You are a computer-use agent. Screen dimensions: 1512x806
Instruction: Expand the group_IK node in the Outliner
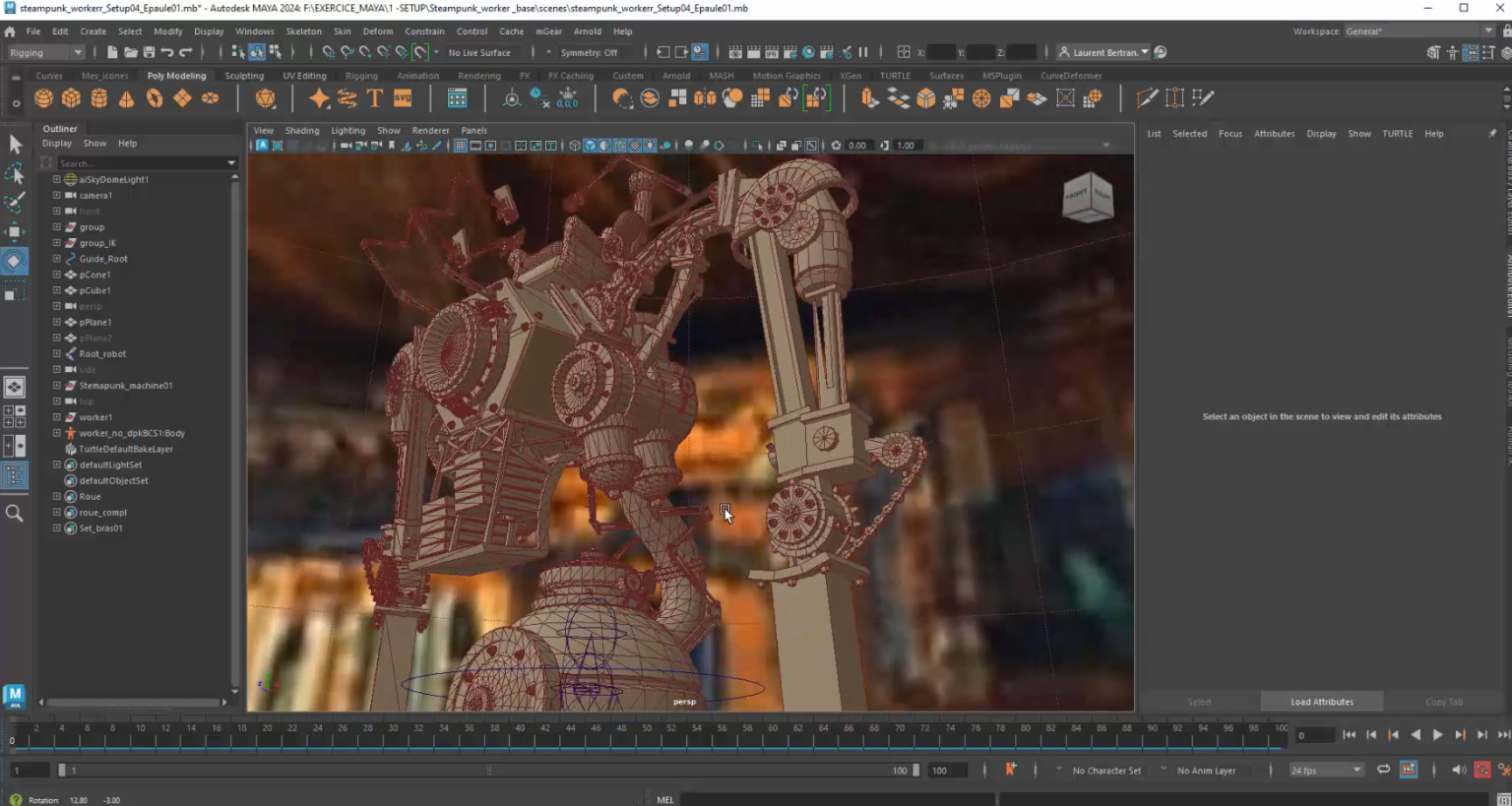coord(57,242)
